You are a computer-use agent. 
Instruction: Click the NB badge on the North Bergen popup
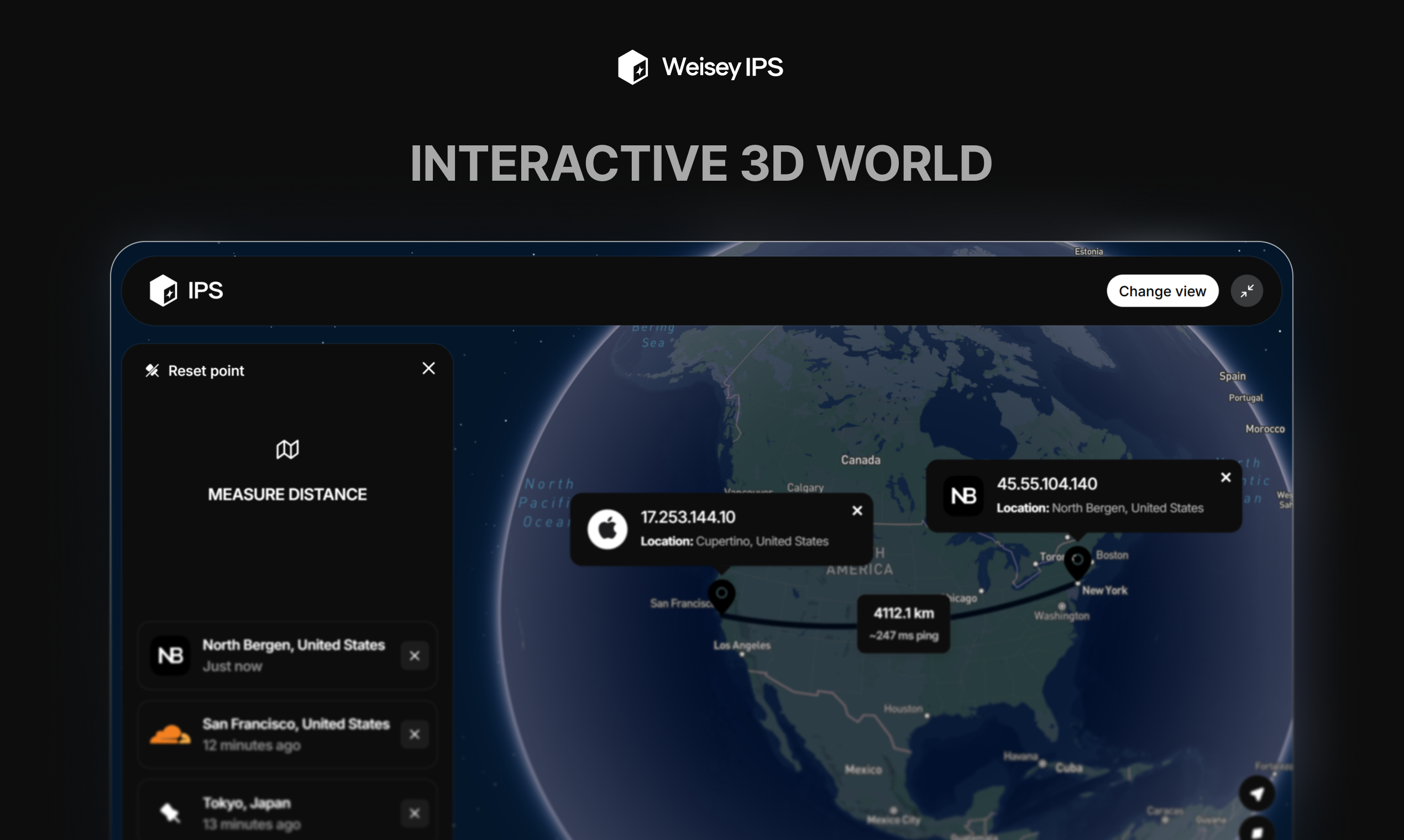pyautogui.click(x=963, y=495)
